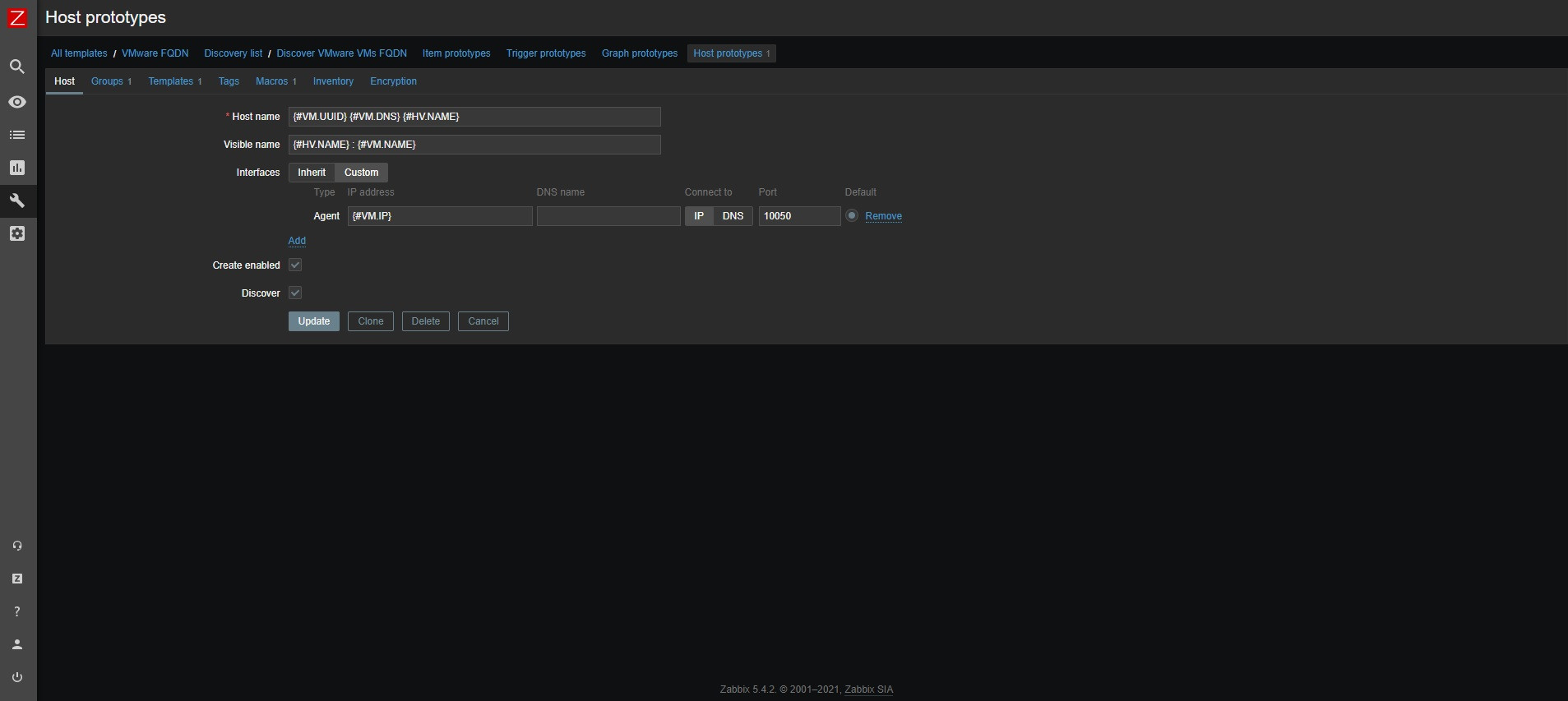Focus the Agent IP address field
Image resolution: width=1568 pixels, height=701 pixels.
pos(440,216)
